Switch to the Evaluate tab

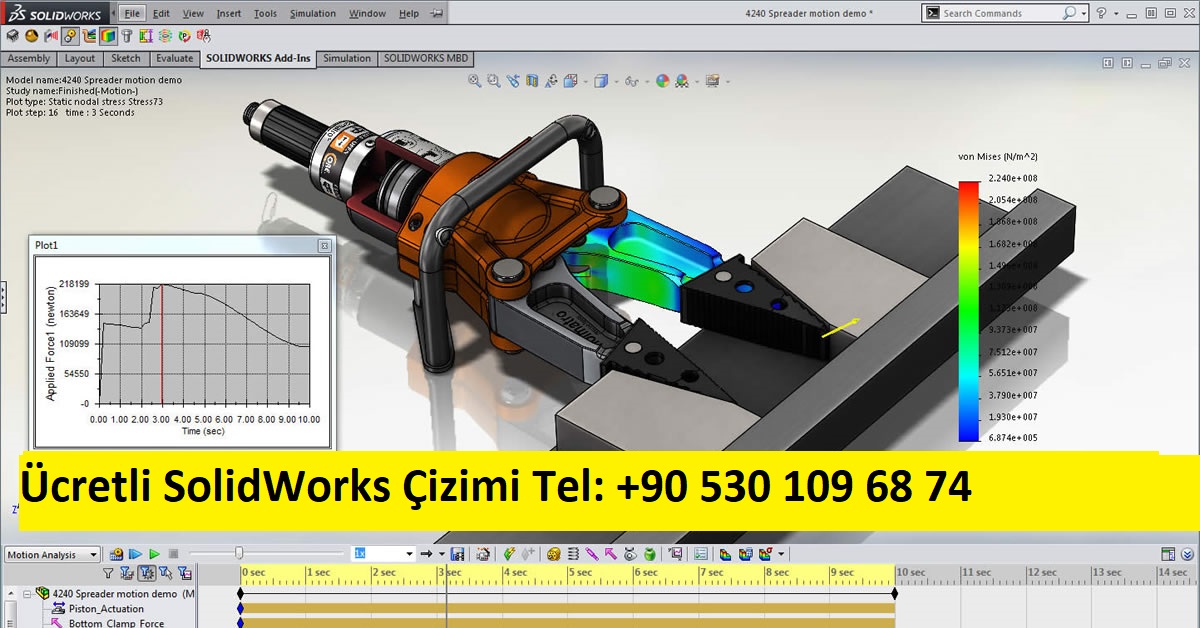click(174, 58)
